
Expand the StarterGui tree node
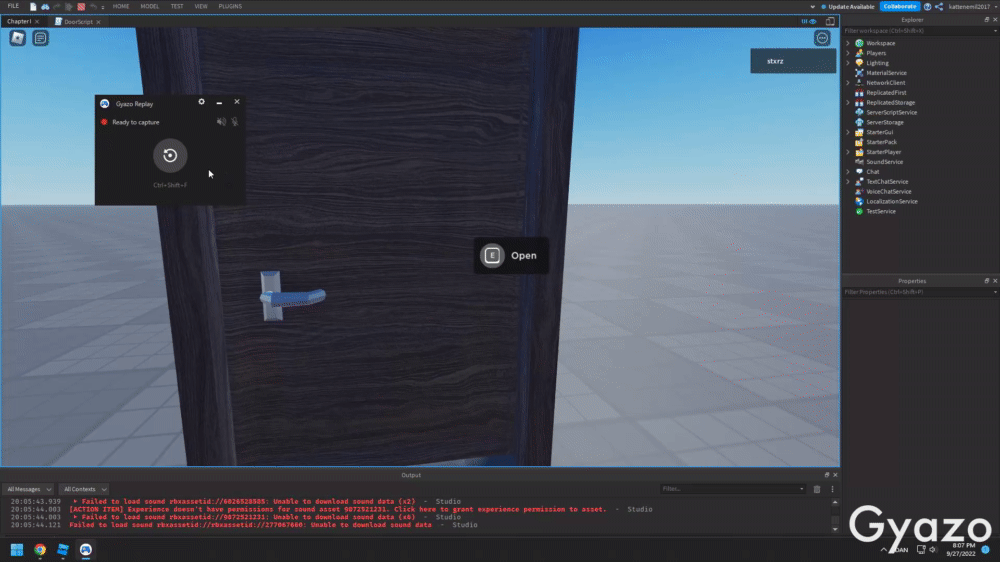tap(848, 132)
